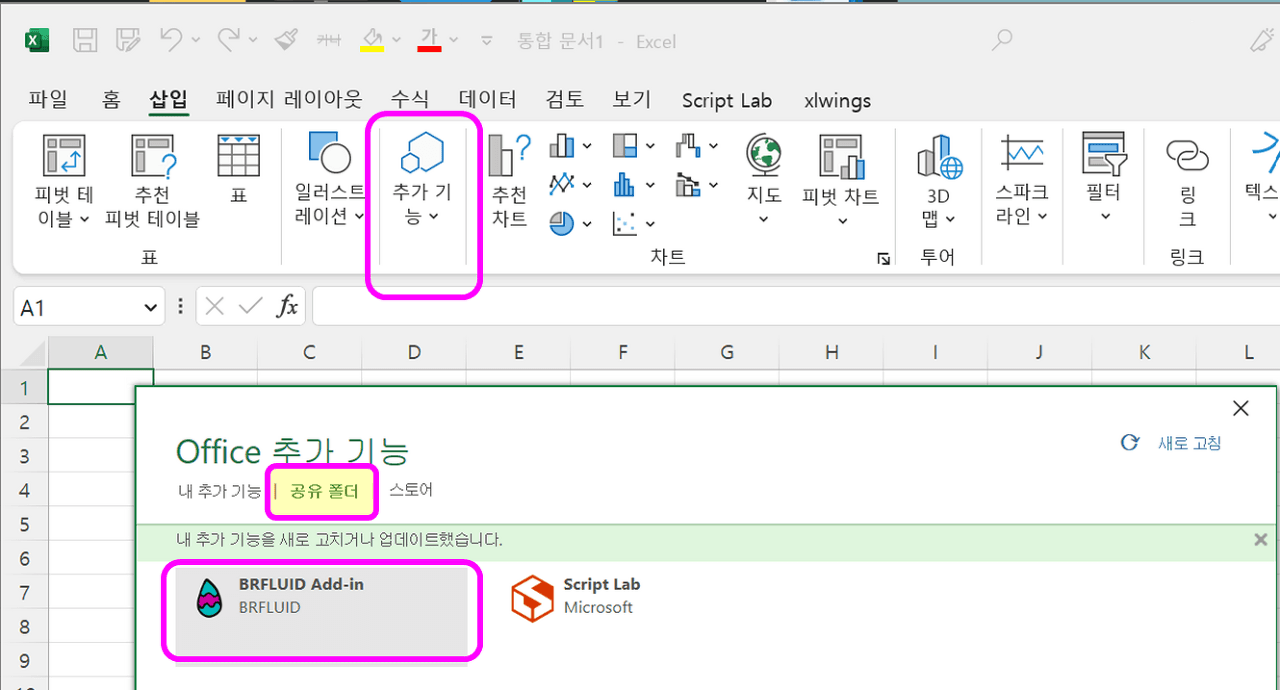Toggle the strikethrough icon in quick access
Viewport: 1280px width, 690px height.
329,40
